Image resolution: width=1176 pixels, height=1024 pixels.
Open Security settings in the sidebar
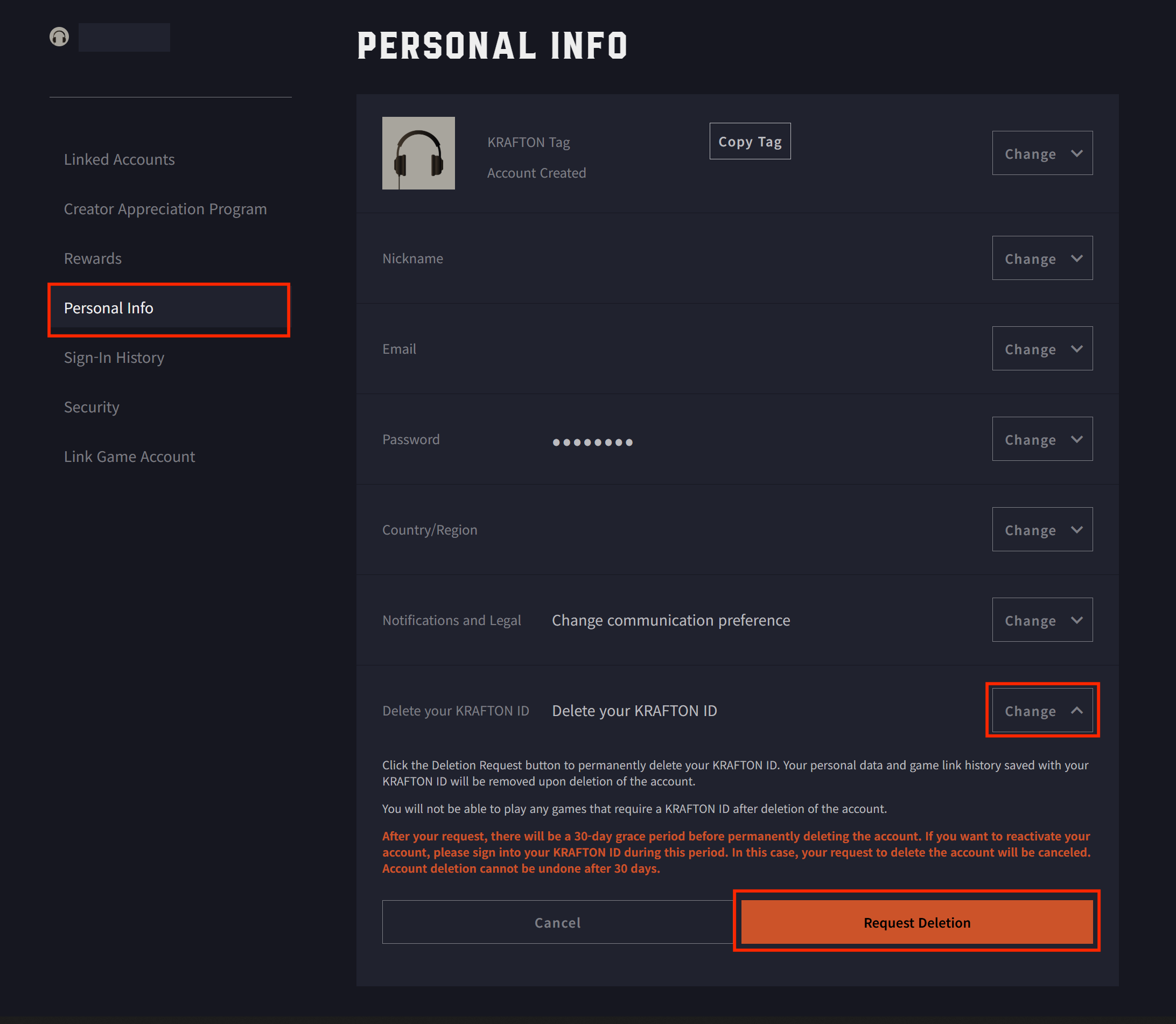pos(92,408)
